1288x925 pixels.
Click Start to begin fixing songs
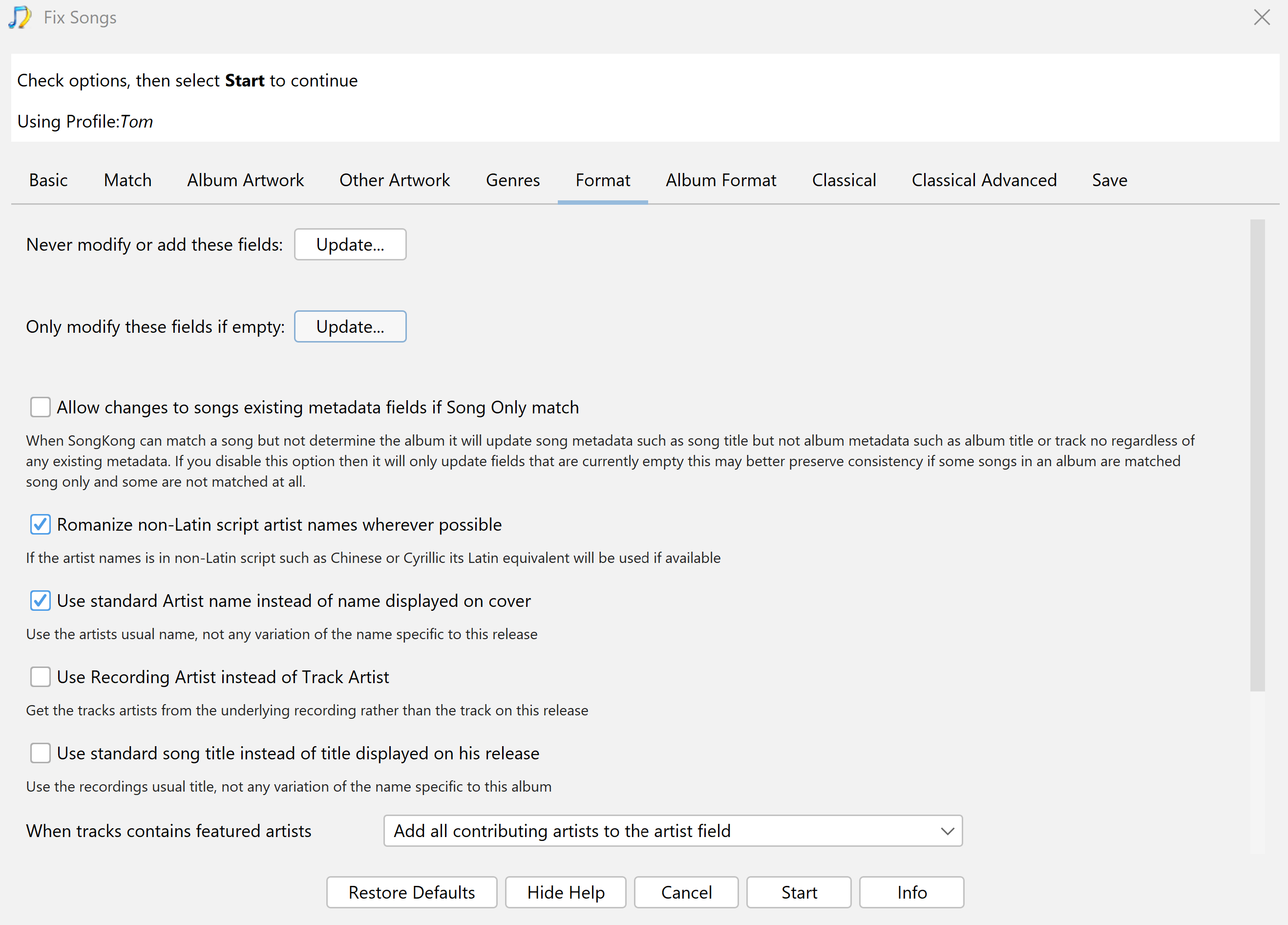(x=799, y=891)
